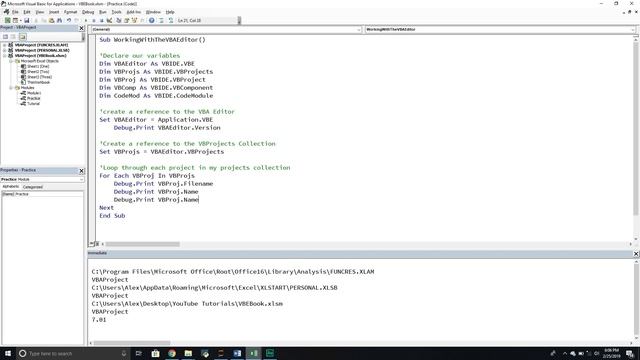Select Practice module in project tree
Image resolution: width=640 pixels, height=360 pixels.
(x=33, y=98)
